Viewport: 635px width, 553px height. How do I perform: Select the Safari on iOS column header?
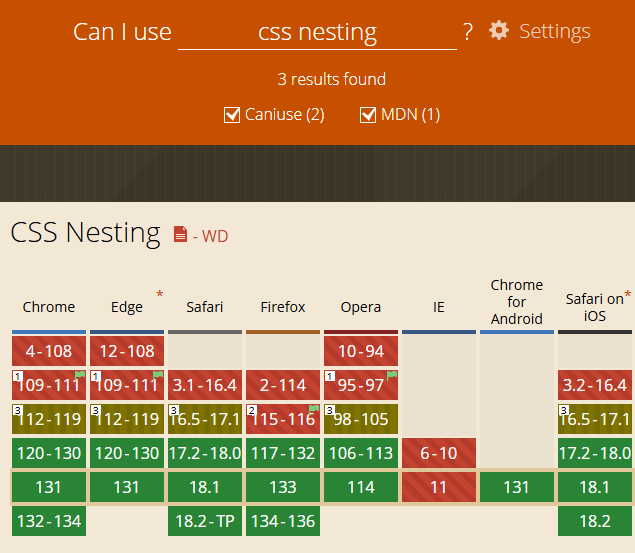pos(595,307)
